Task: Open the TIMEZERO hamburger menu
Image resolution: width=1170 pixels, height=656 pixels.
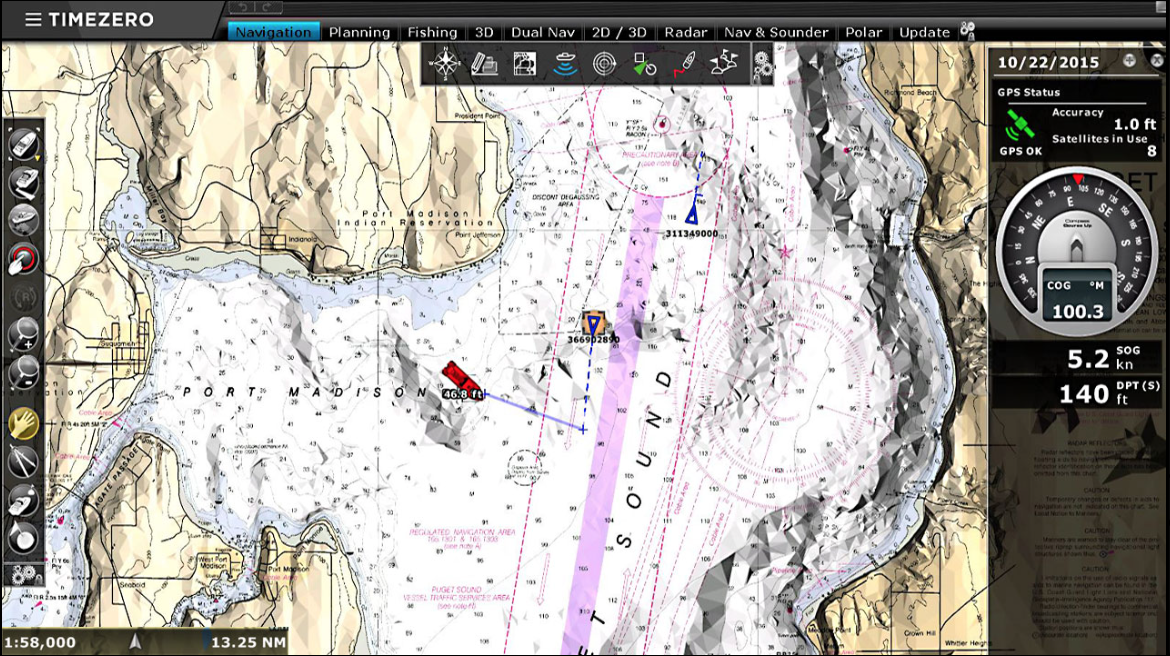Action: coord(34,20)
